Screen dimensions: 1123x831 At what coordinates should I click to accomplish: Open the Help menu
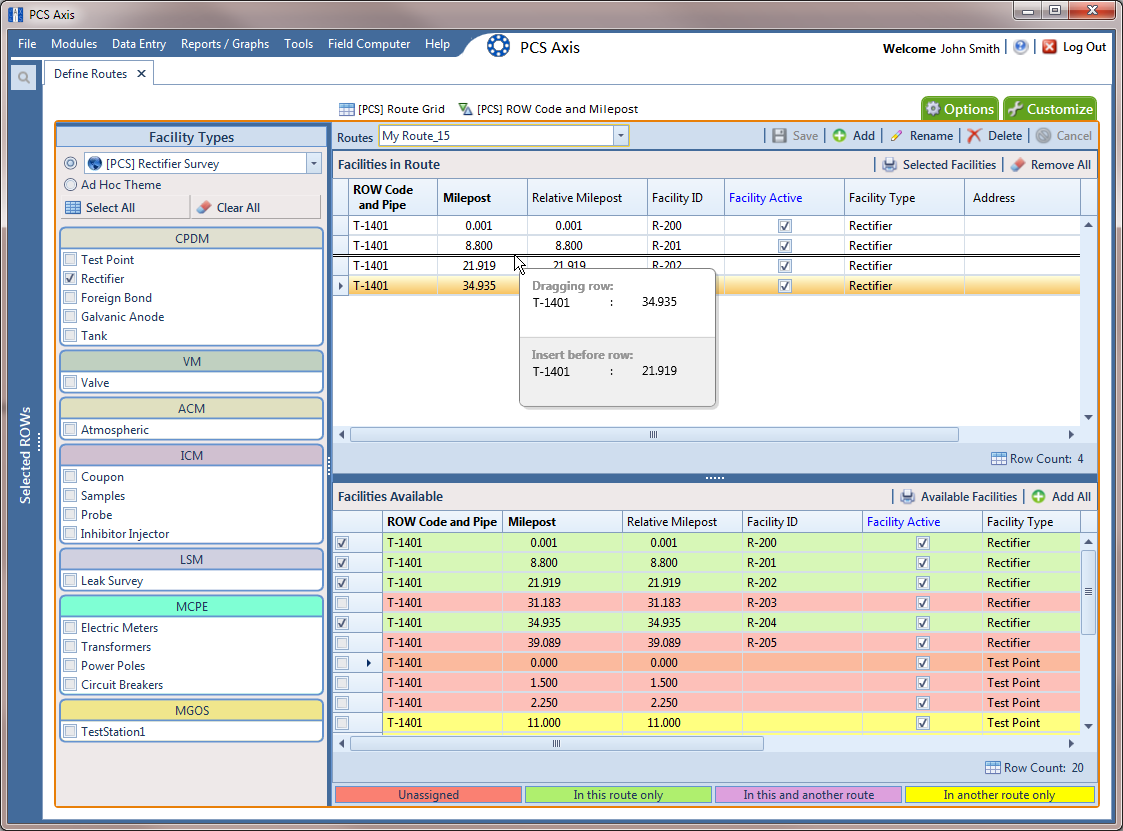click(438, 44)
